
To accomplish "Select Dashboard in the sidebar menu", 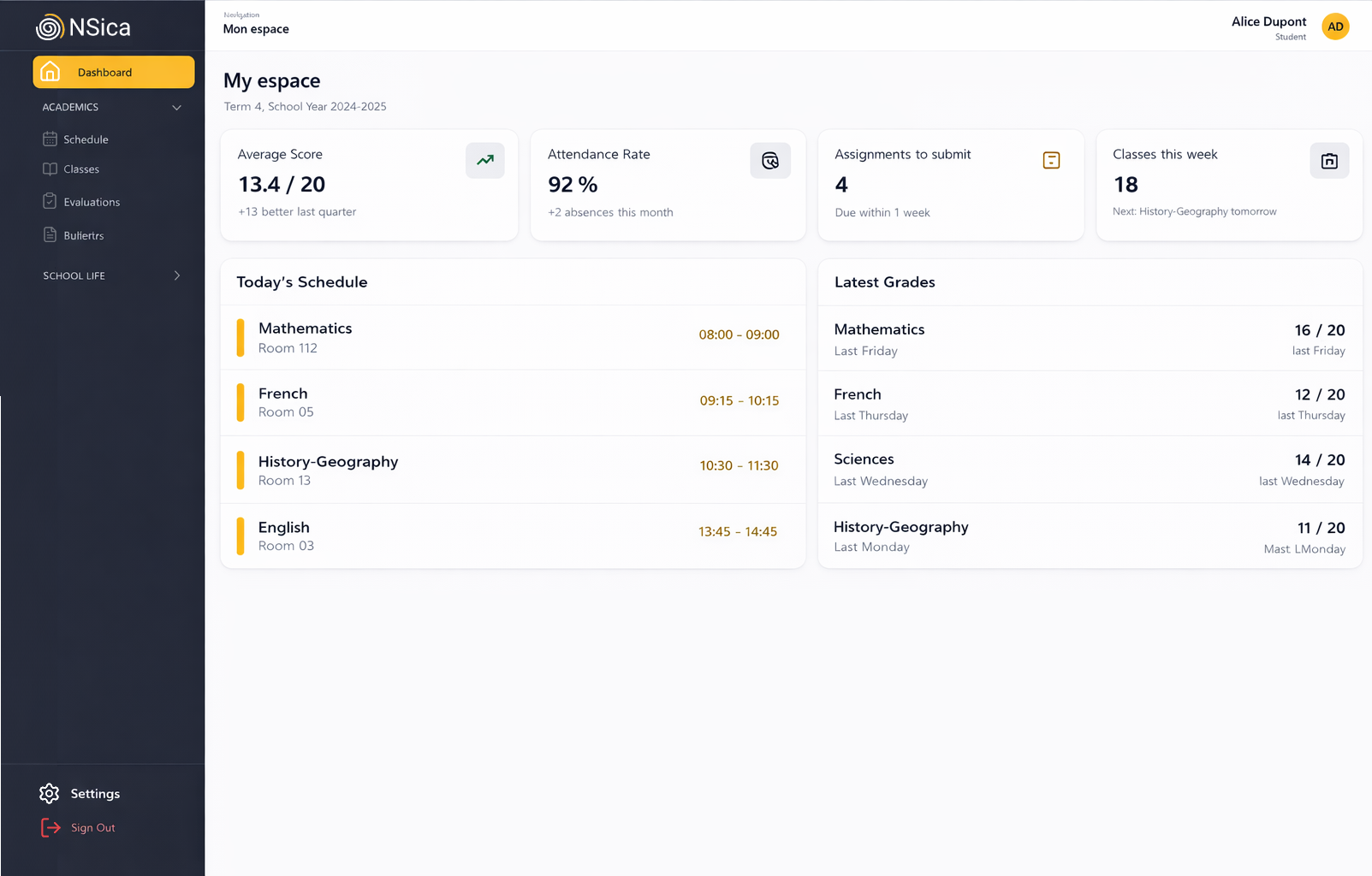I will (104, 72).
